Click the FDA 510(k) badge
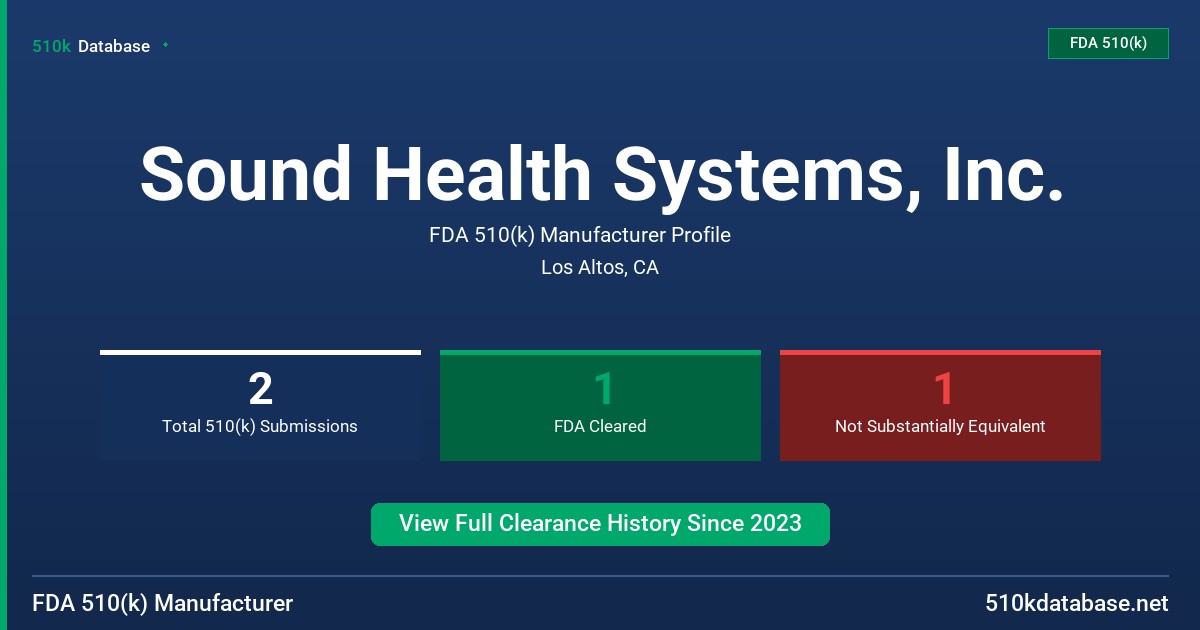Viewport: 1200px width, 630px height. pos(1108,43)
